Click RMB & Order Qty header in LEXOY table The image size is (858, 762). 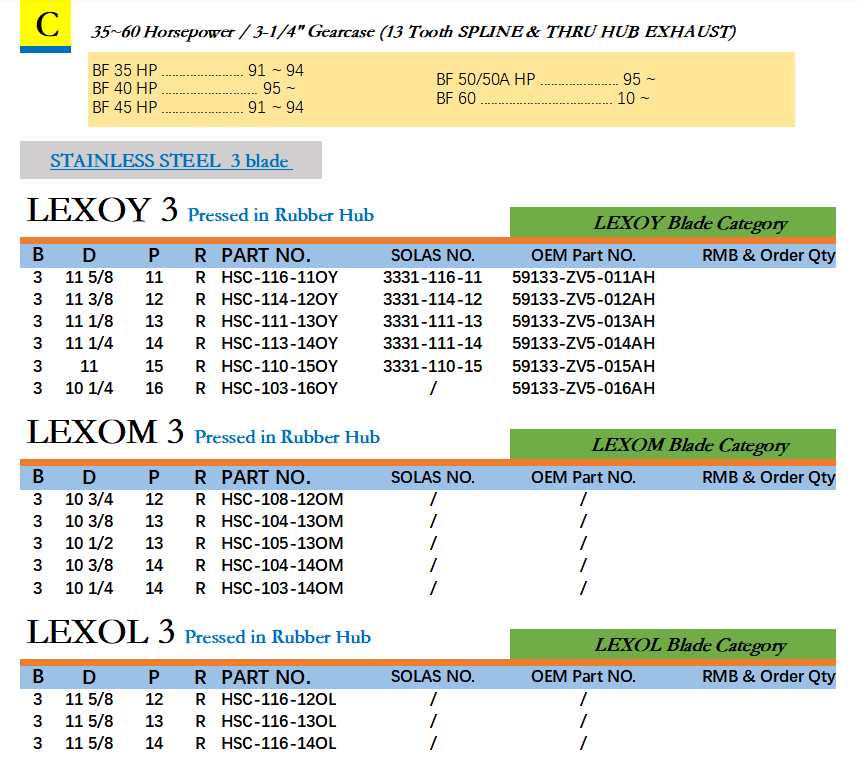[769, 255]
